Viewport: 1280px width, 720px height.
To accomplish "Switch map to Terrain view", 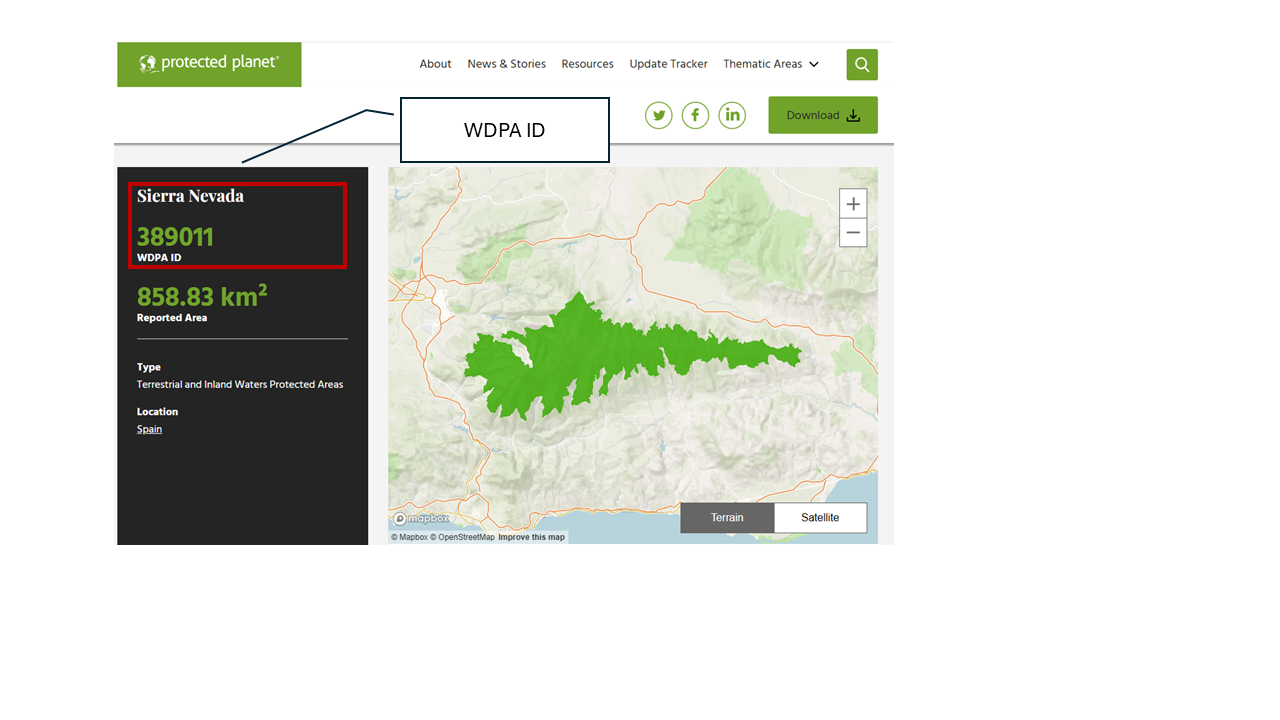I will coord(727,518).
